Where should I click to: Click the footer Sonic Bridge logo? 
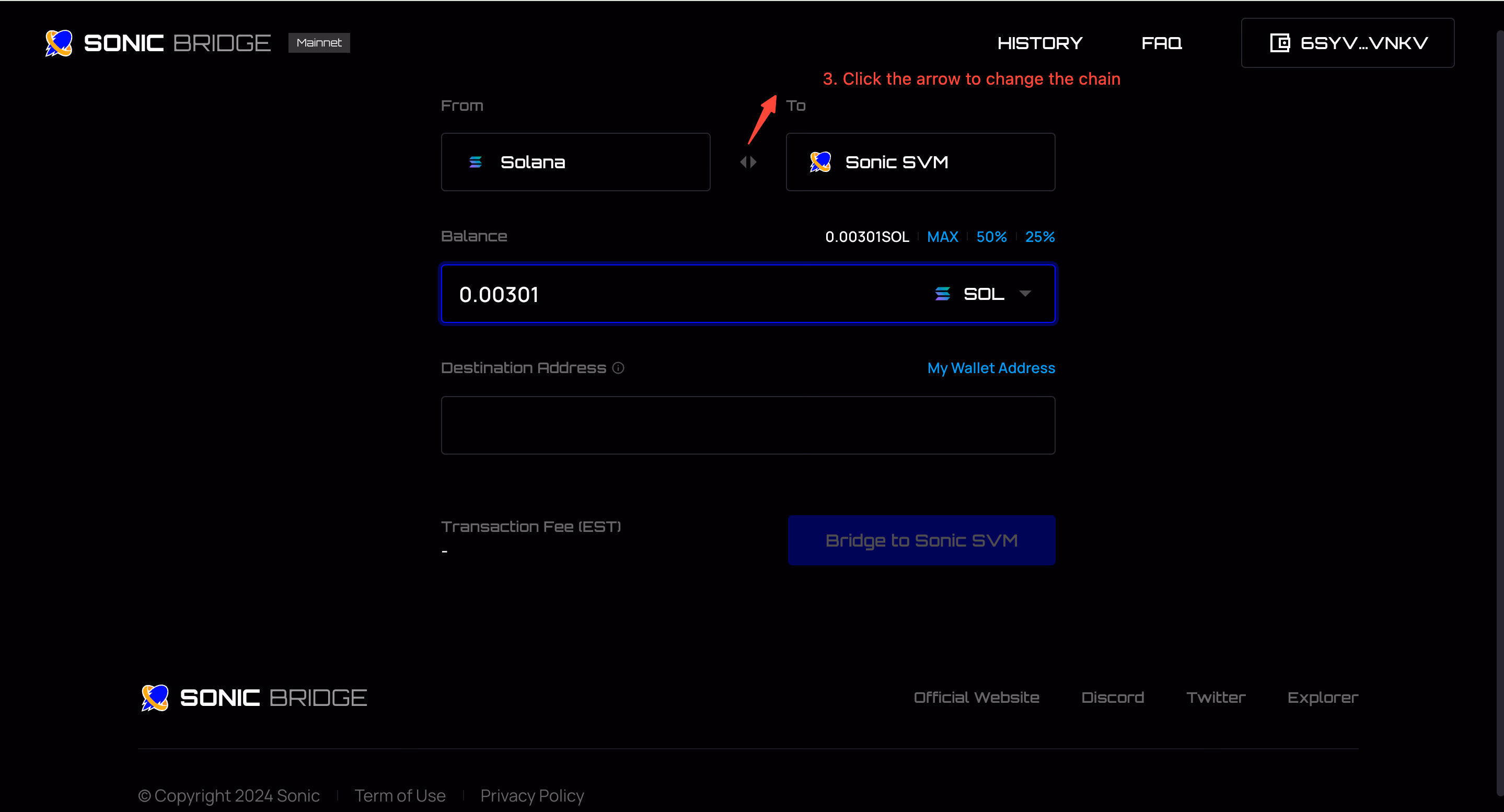pos(254,698)
